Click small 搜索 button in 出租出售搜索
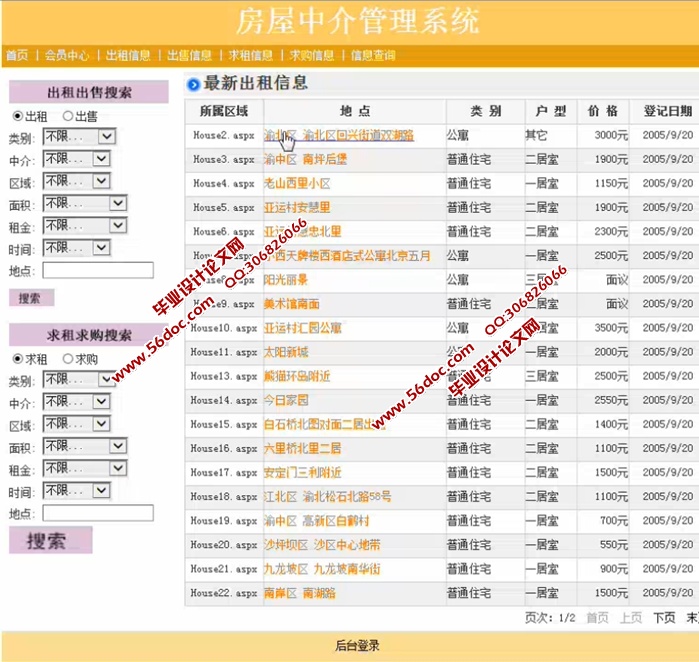The height and width of the screenshot is (662, 699). 32,298
